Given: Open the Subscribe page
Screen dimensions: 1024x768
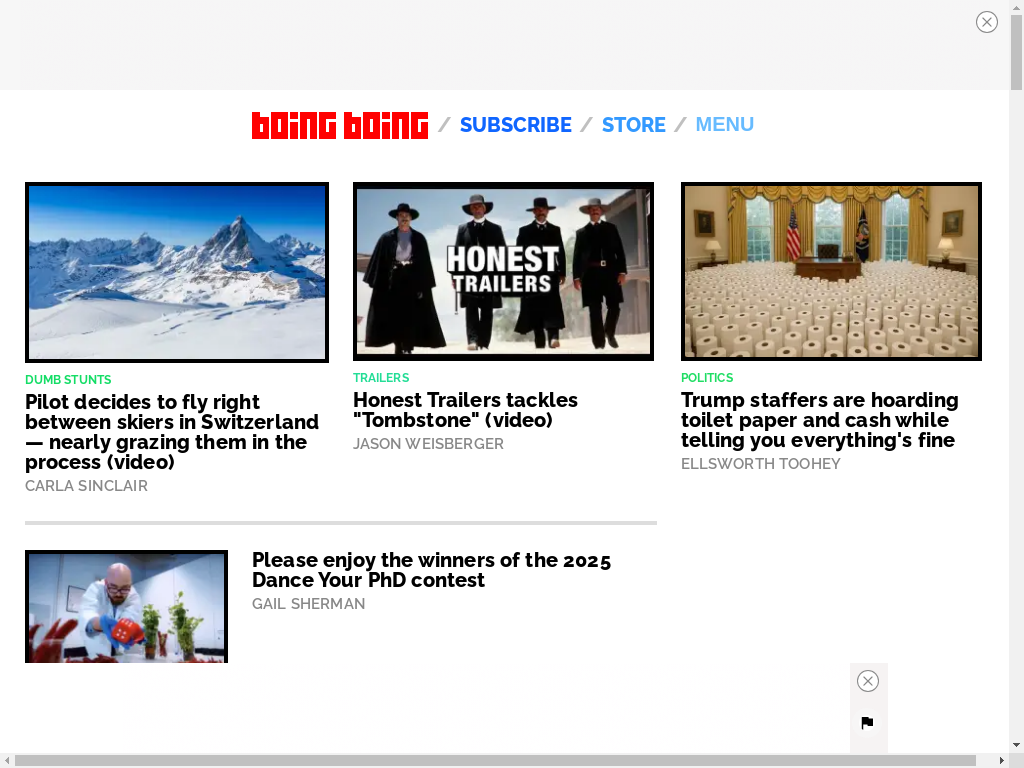Looking at the screenshot, I should click(x=516, y=125).
